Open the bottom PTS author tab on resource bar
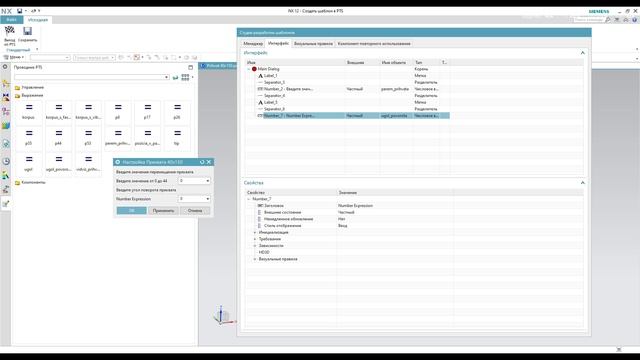Viewport: 640px width, 360px height. (x=6, y=204)
